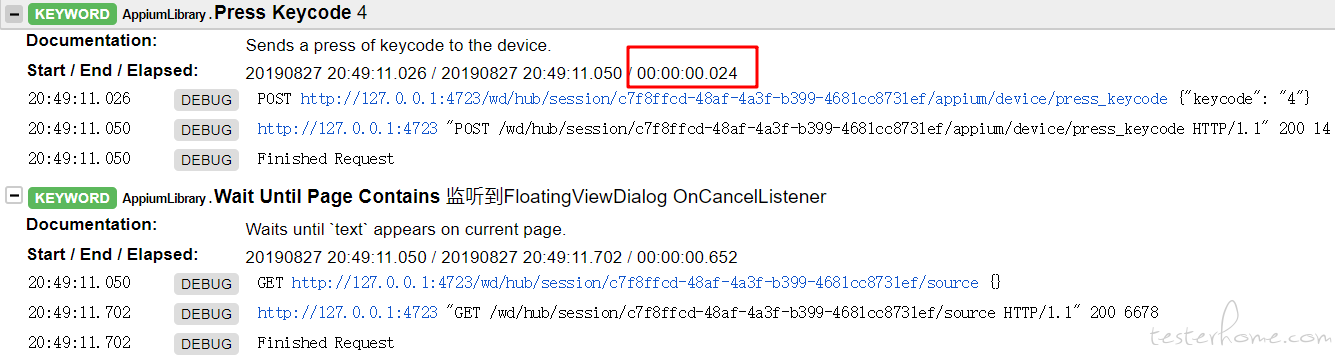Select DEBUG badge on the GET /wd/hub response line
This screenshot has height=364, width=1335.
point(207,313)
